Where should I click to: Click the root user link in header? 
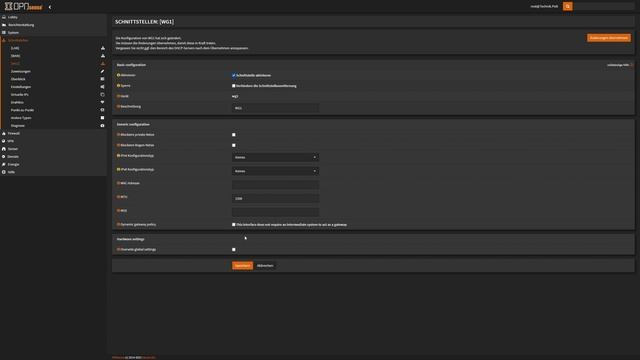coord(544,7)
